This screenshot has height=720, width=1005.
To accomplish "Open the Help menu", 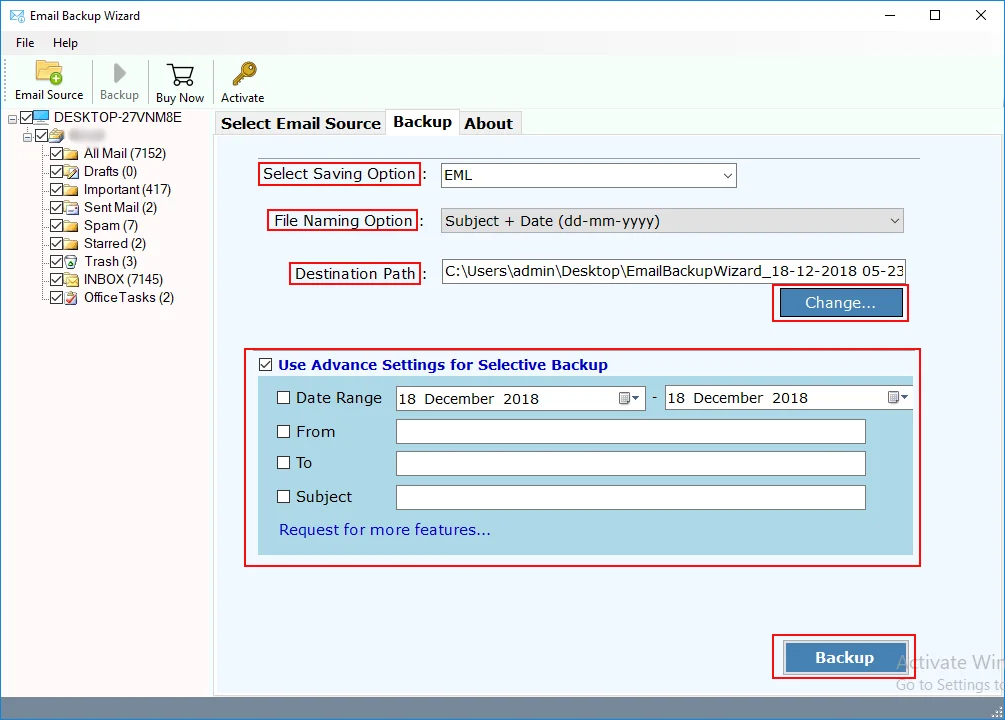I will click(65, 43).
